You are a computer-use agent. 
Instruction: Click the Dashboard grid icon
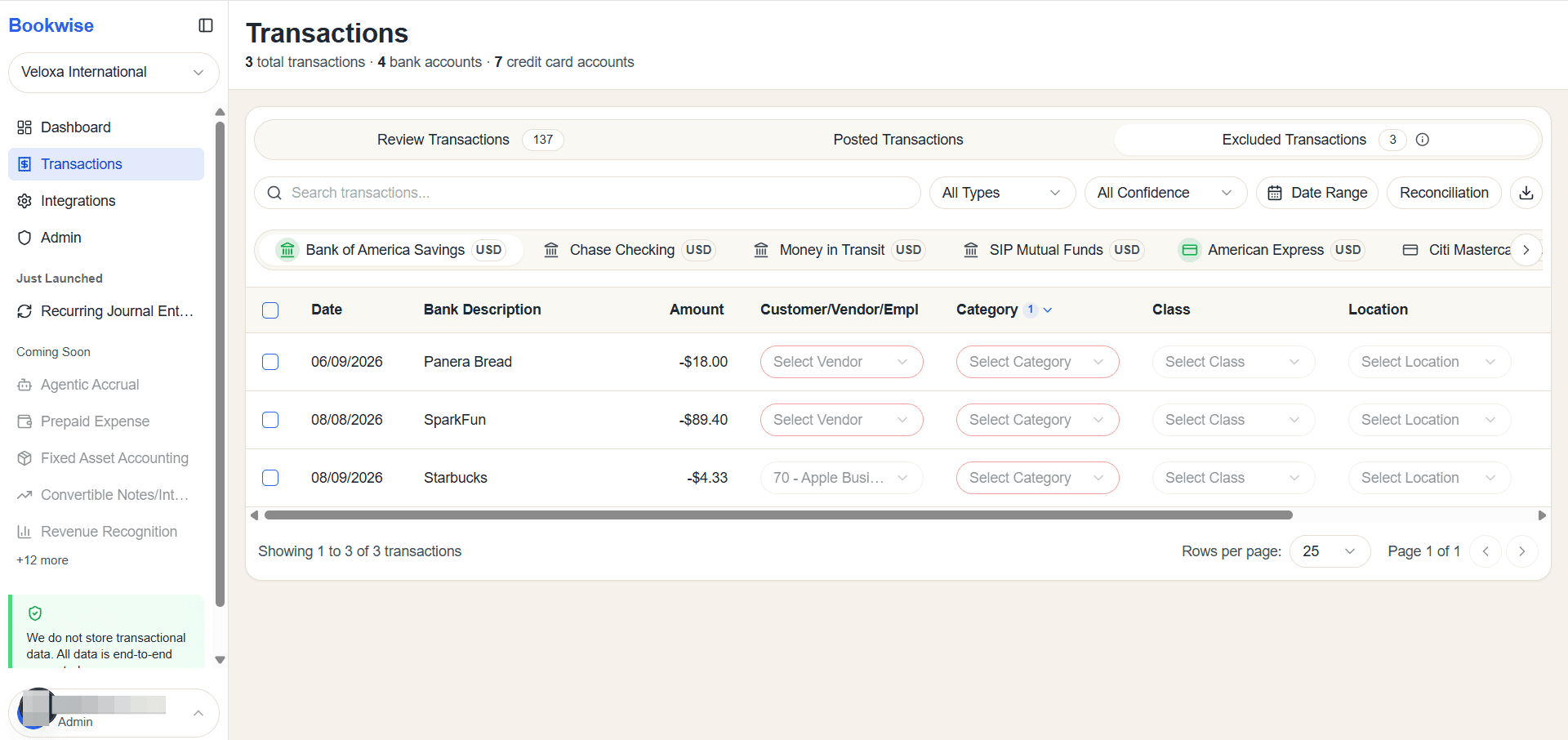24,127
